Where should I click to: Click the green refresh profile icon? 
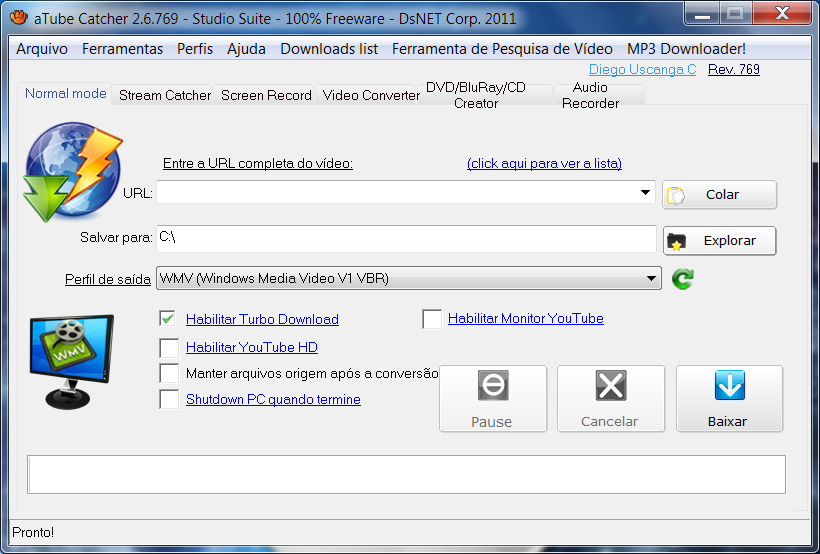(x=682, y=279)
